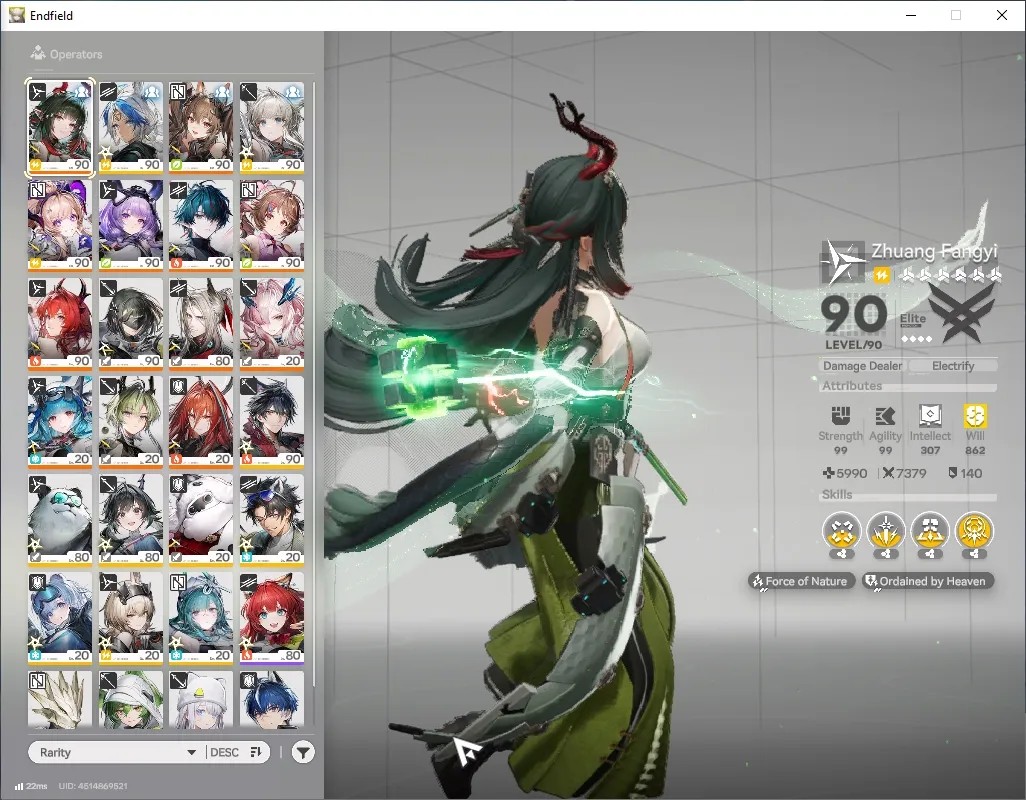The width and height of the screenshot is (1026, 800).
Task: Open the Operators header tab
Action: 66,54
